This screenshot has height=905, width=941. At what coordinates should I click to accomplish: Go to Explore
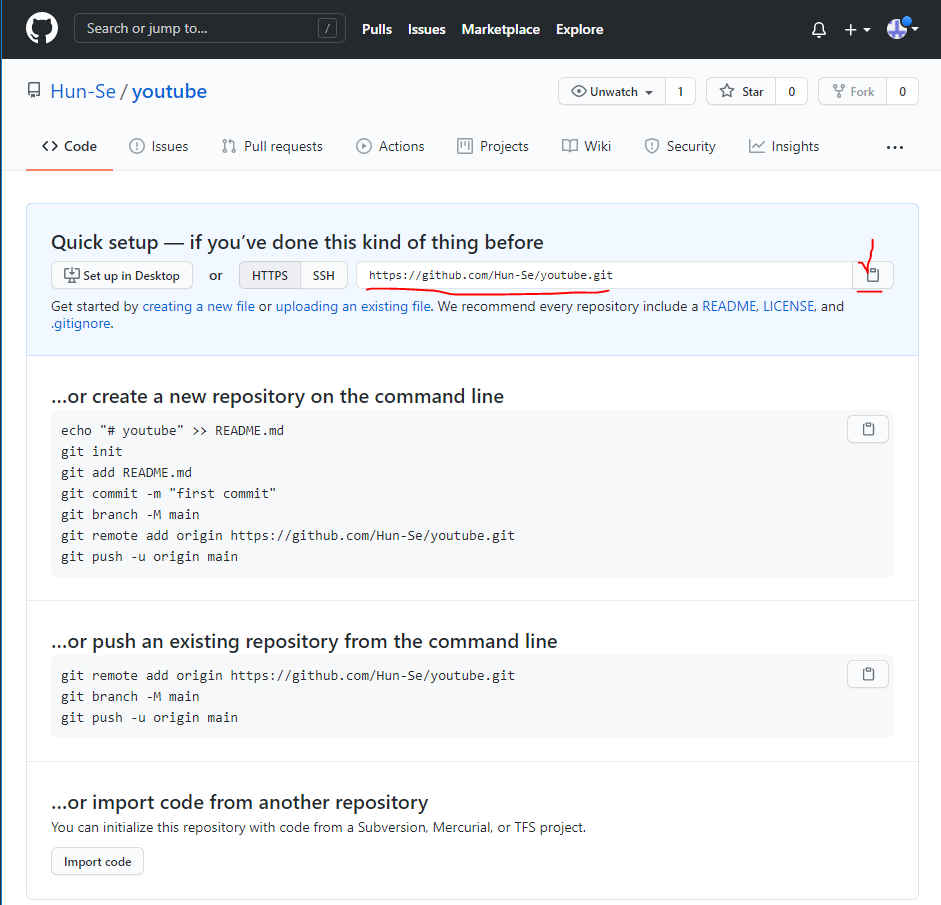tap(579, 29)
